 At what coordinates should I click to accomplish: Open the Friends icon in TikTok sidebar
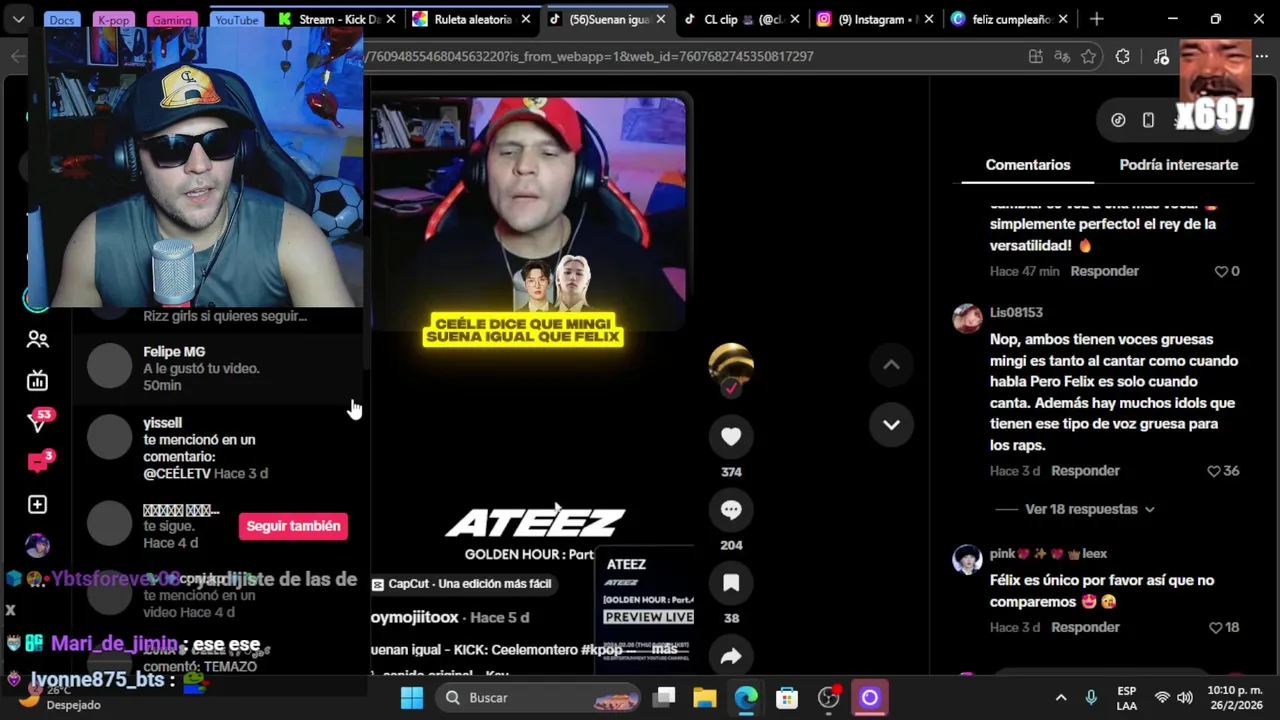click(x=38, y=339)
